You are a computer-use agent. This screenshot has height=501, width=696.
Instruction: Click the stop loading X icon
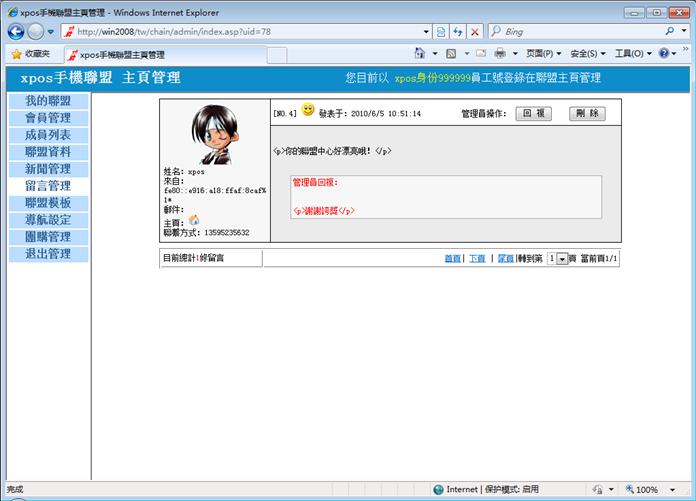tap(474, 32)
